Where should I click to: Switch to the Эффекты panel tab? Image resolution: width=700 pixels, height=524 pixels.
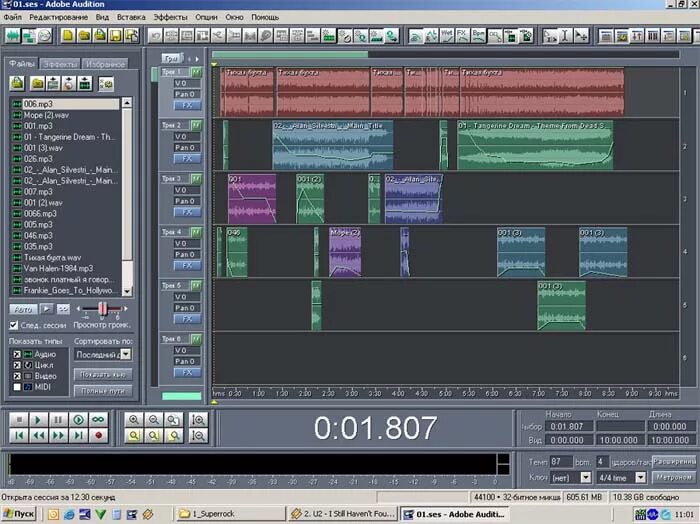coord(59,64)
